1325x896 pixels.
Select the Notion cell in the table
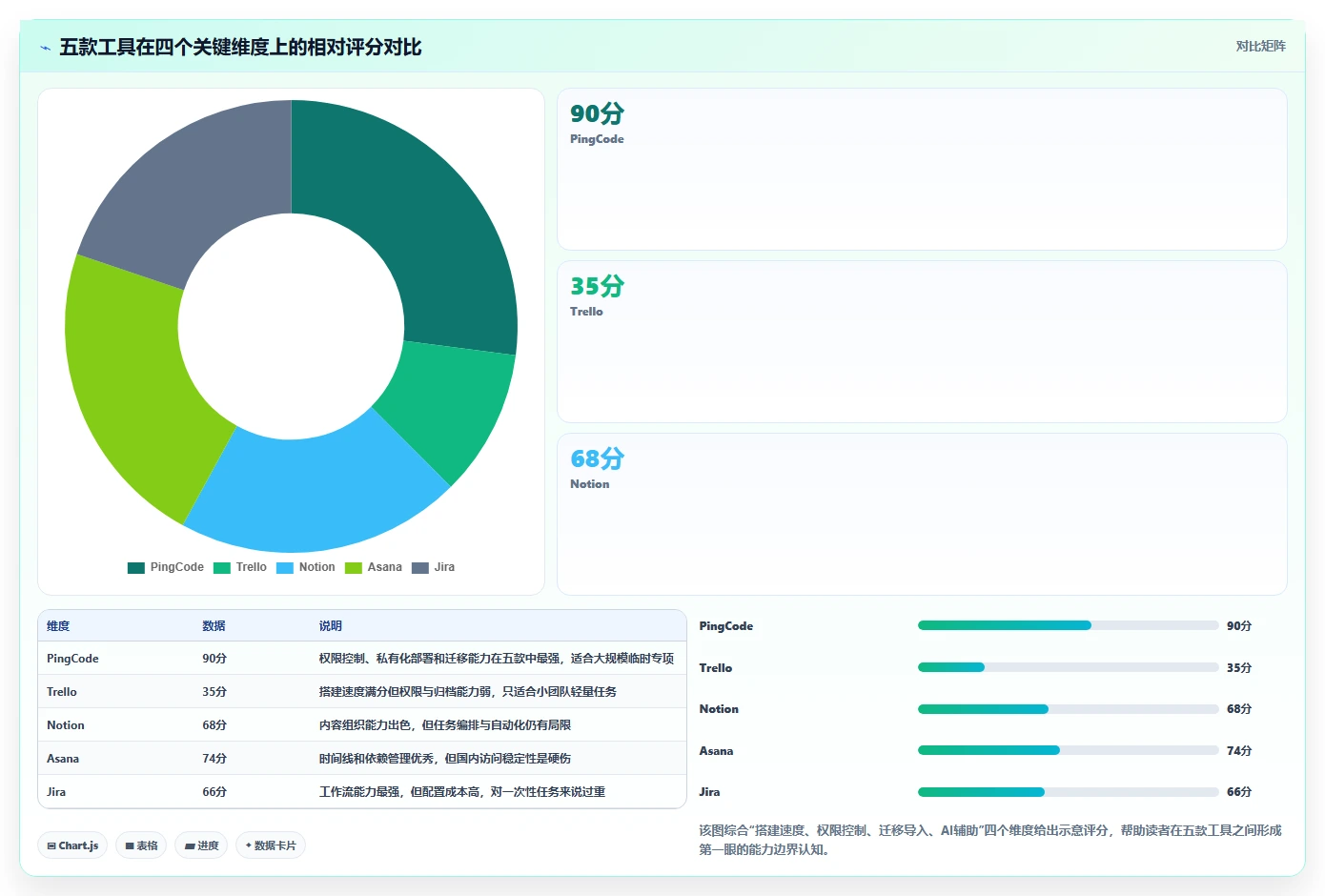click(x=66, y=725)
